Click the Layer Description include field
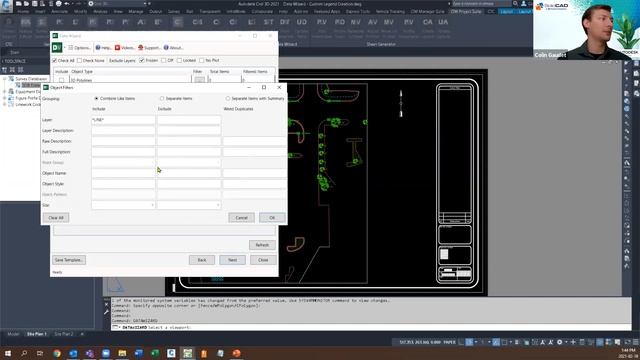This screenshot has width=640, height=360. (x=123, y=131)
